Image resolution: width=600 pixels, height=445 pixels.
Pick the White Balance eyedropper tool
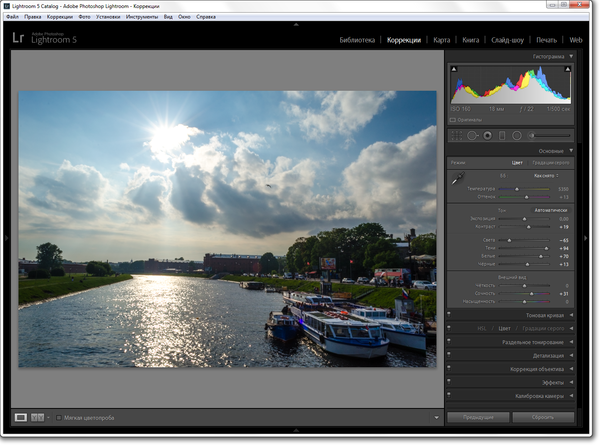click(x=458, y=178)
